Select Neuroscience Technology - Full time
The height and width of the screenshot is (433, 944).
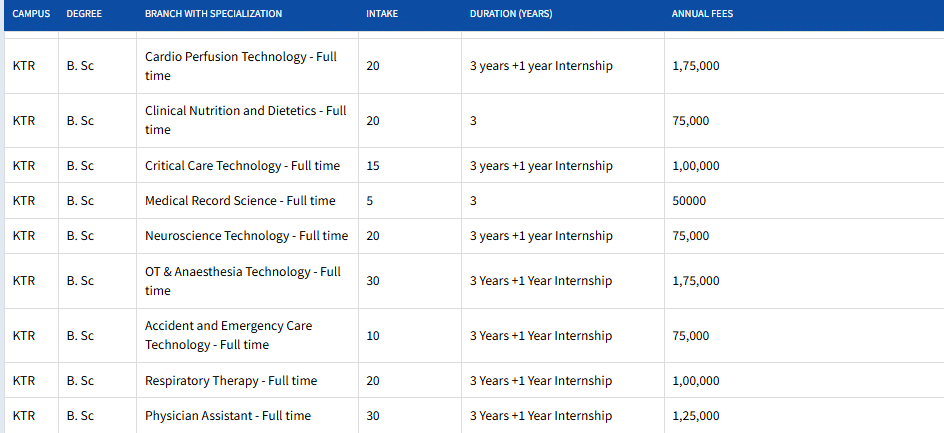(246, 236)
